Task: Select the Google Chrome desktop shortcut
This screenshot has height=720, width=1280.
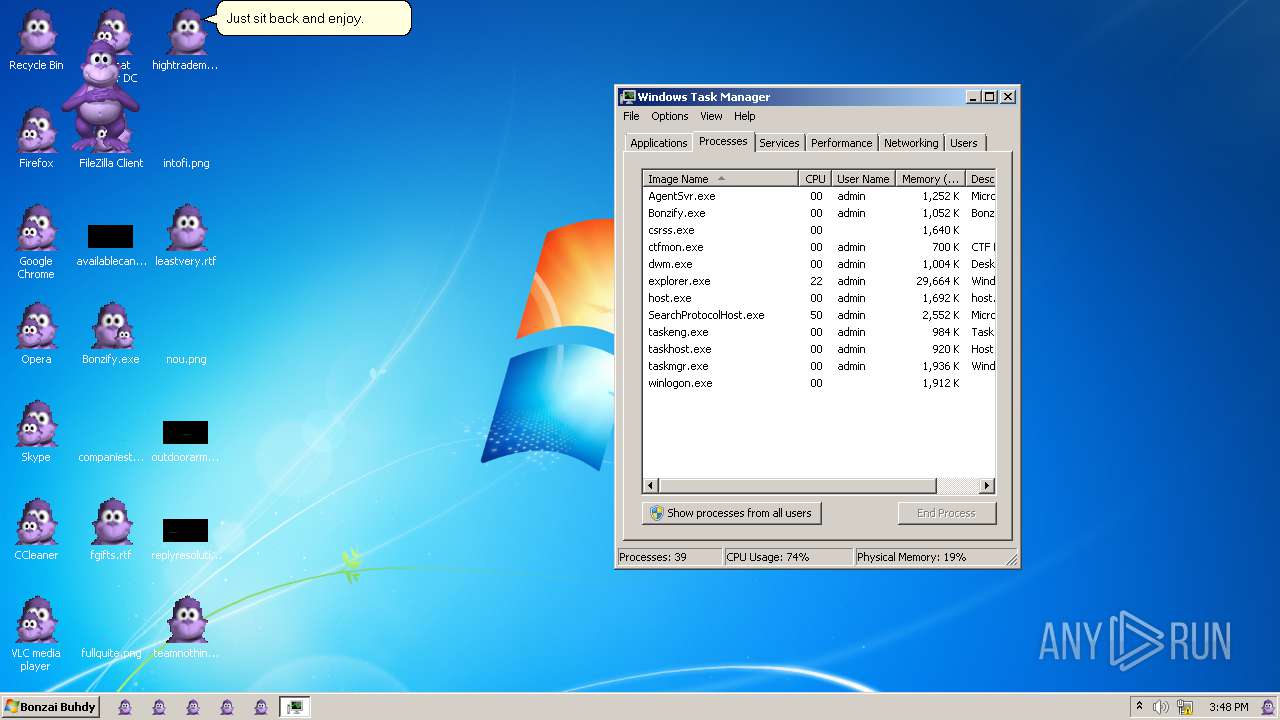Action: 36,242
